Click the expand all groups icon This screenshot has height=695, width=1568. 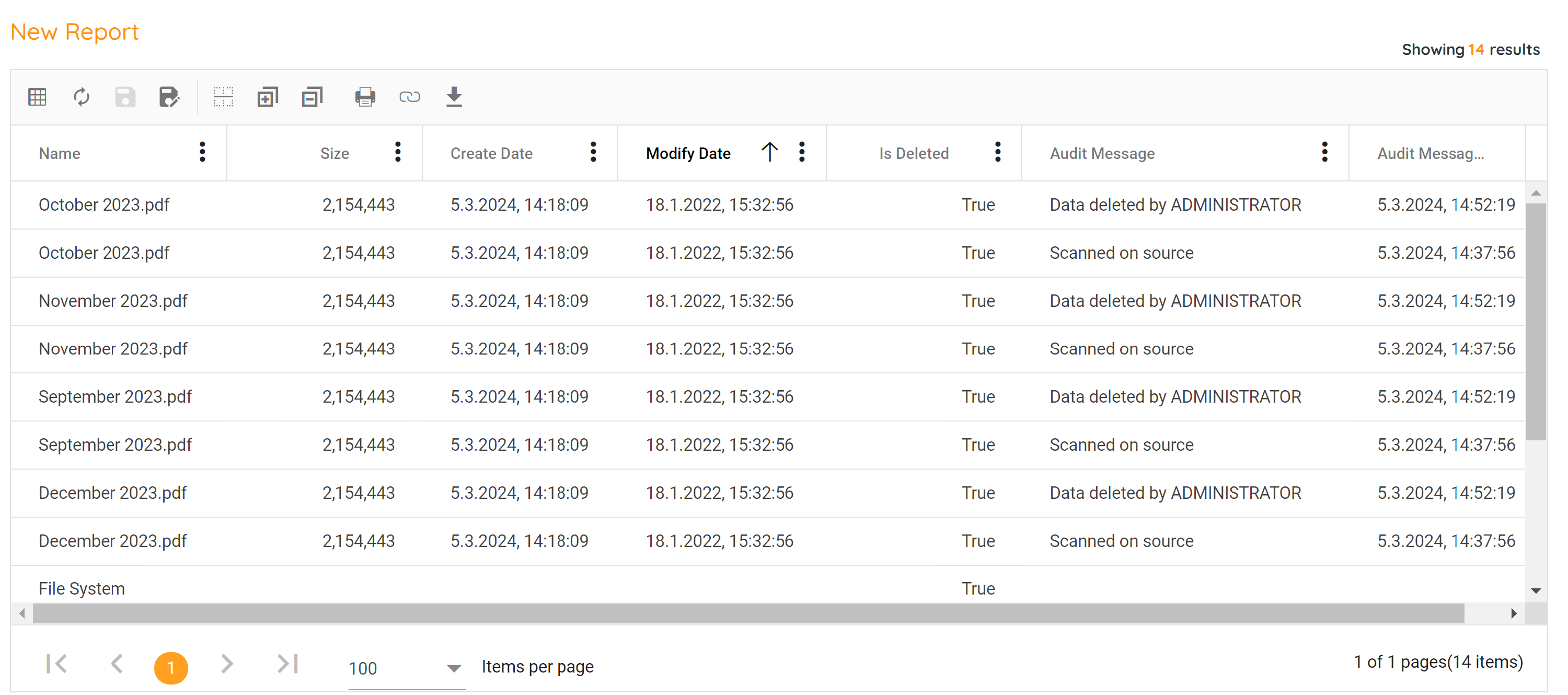[x=267, y=97]
